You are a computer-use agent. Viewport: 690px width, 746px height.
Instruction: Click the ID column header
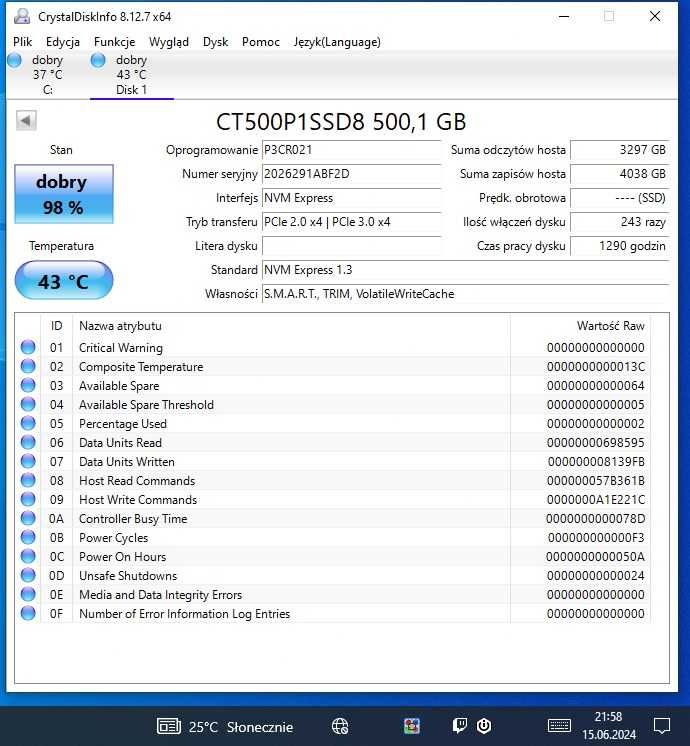coord(57,326)
